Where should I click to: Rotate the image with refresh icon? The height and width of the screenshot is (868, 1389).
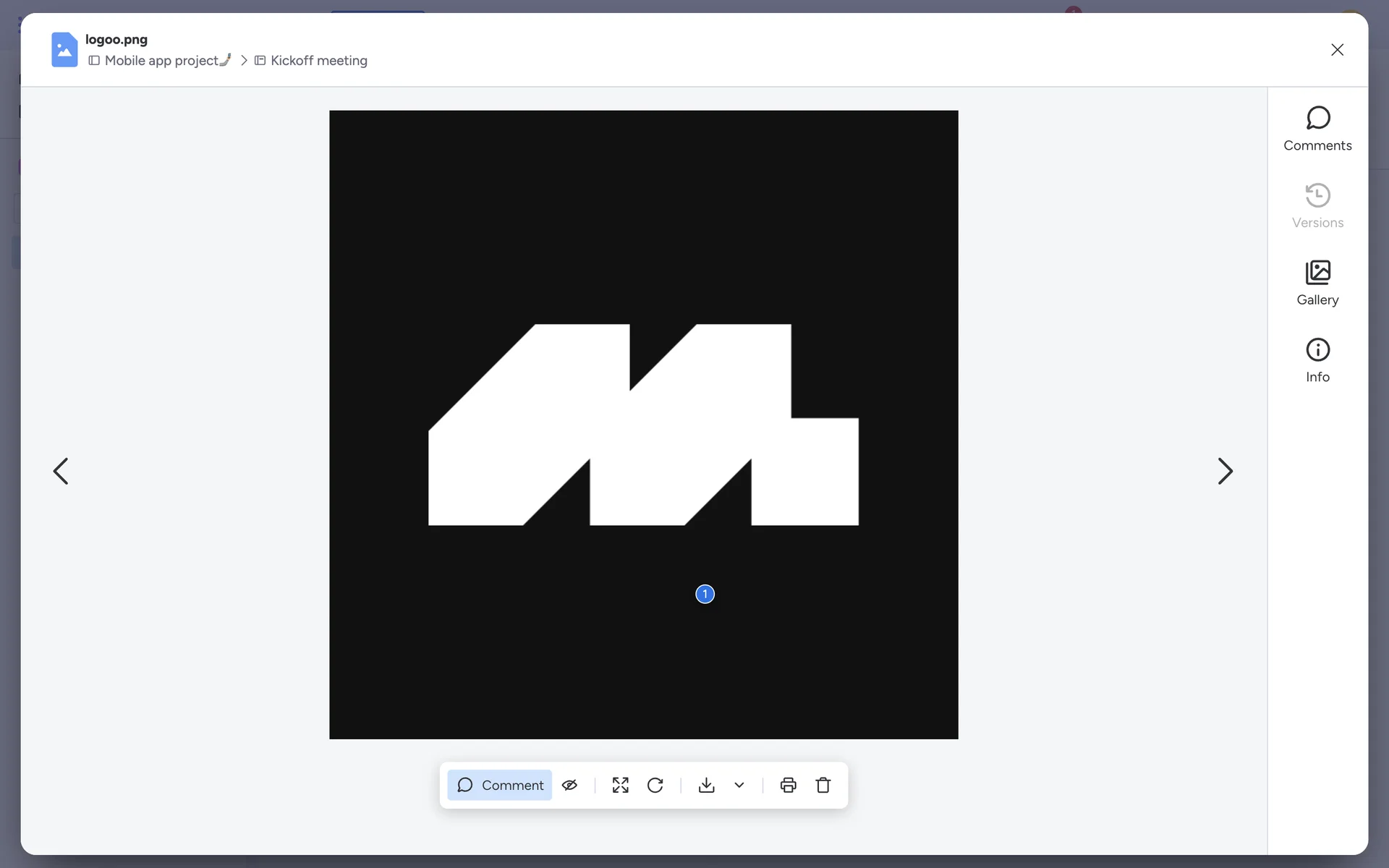pos(655,785)
